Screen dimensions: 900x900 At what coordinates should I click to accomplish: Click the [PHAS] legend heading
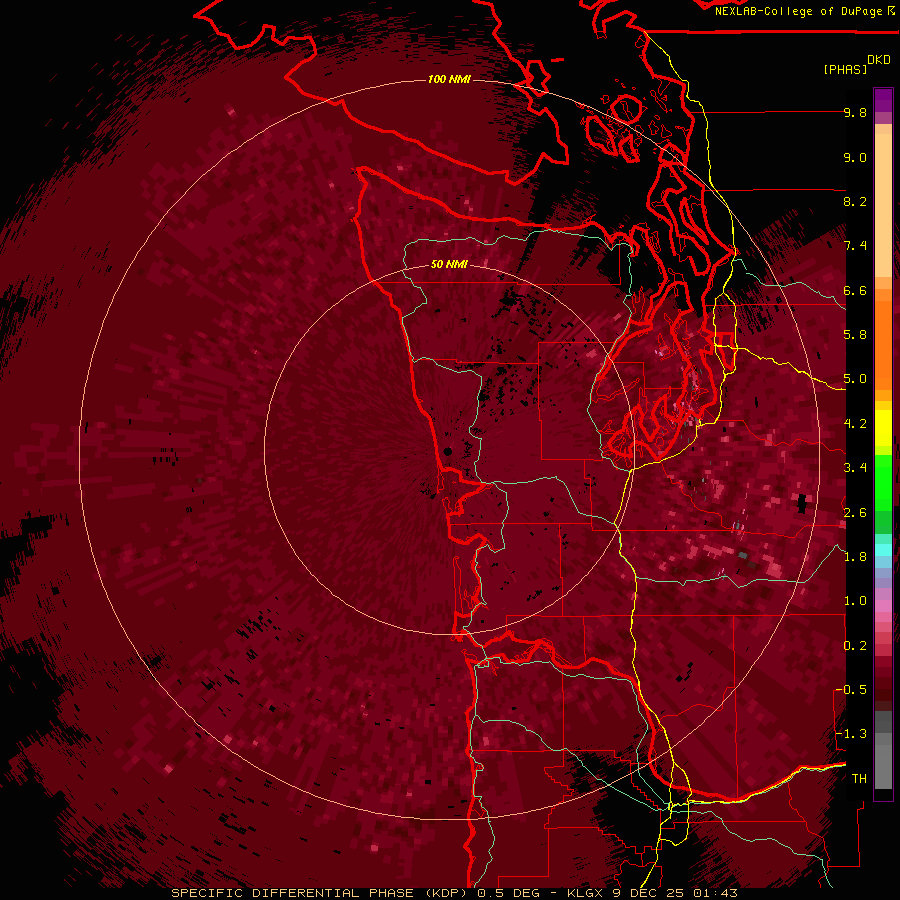tap(845, 70)
